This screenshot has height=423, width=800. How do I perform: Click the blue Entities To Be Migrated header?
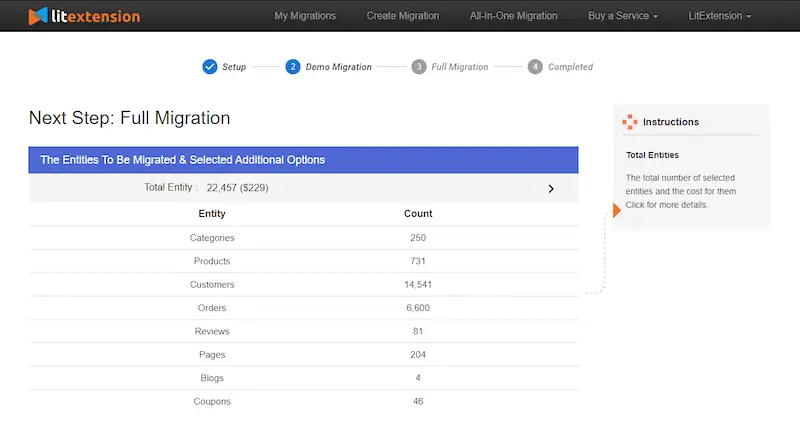coord(303,160)
